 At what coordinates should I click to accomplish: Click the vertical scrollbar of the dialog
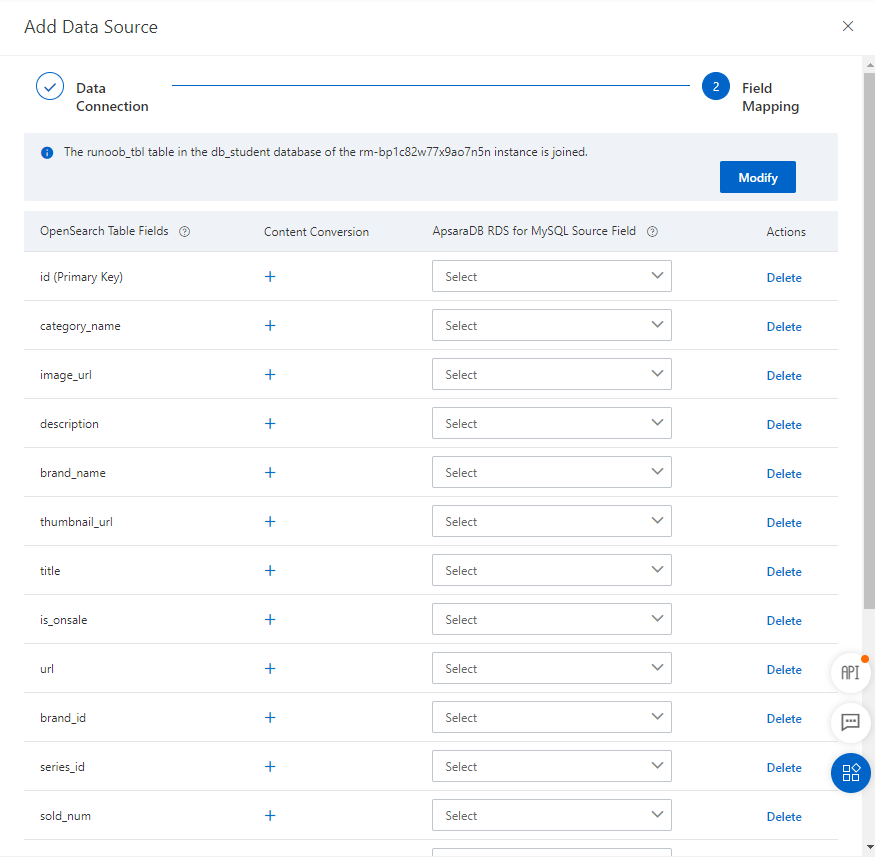[868, 400]
